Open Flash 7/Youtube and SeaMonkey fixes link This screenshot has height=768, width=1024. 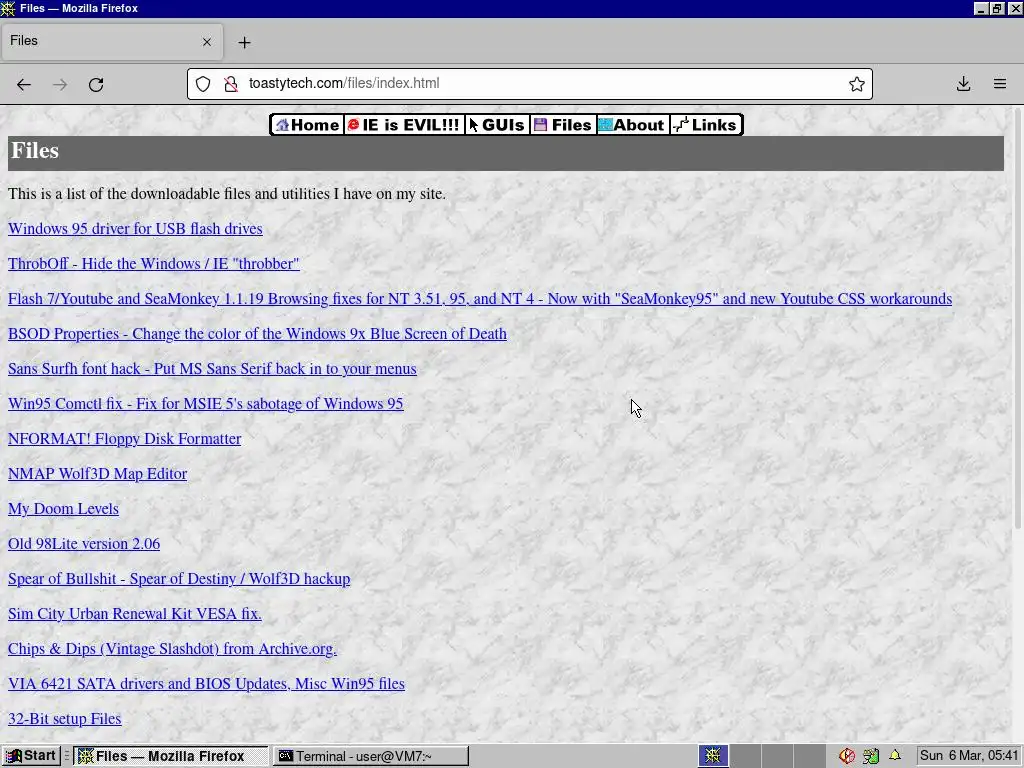pyautogui.click(x=480, y=298)
